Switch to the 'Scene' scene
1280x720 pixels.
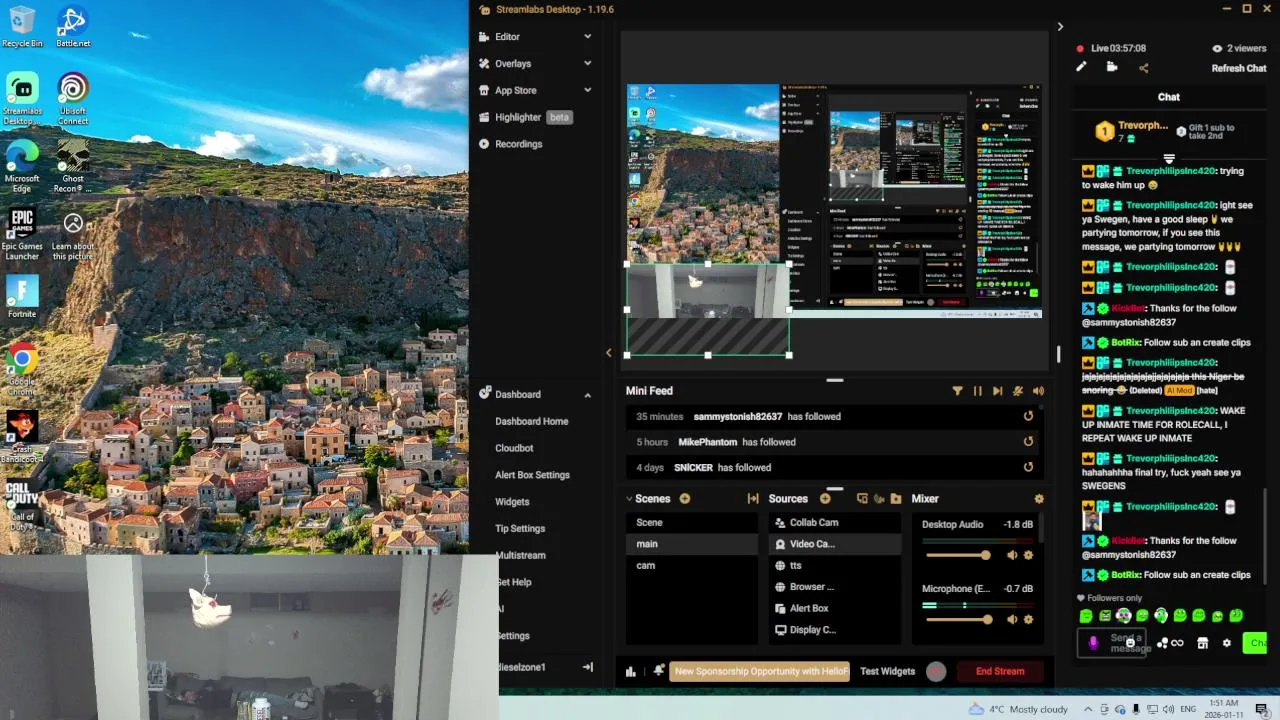(x=692, y=522)
